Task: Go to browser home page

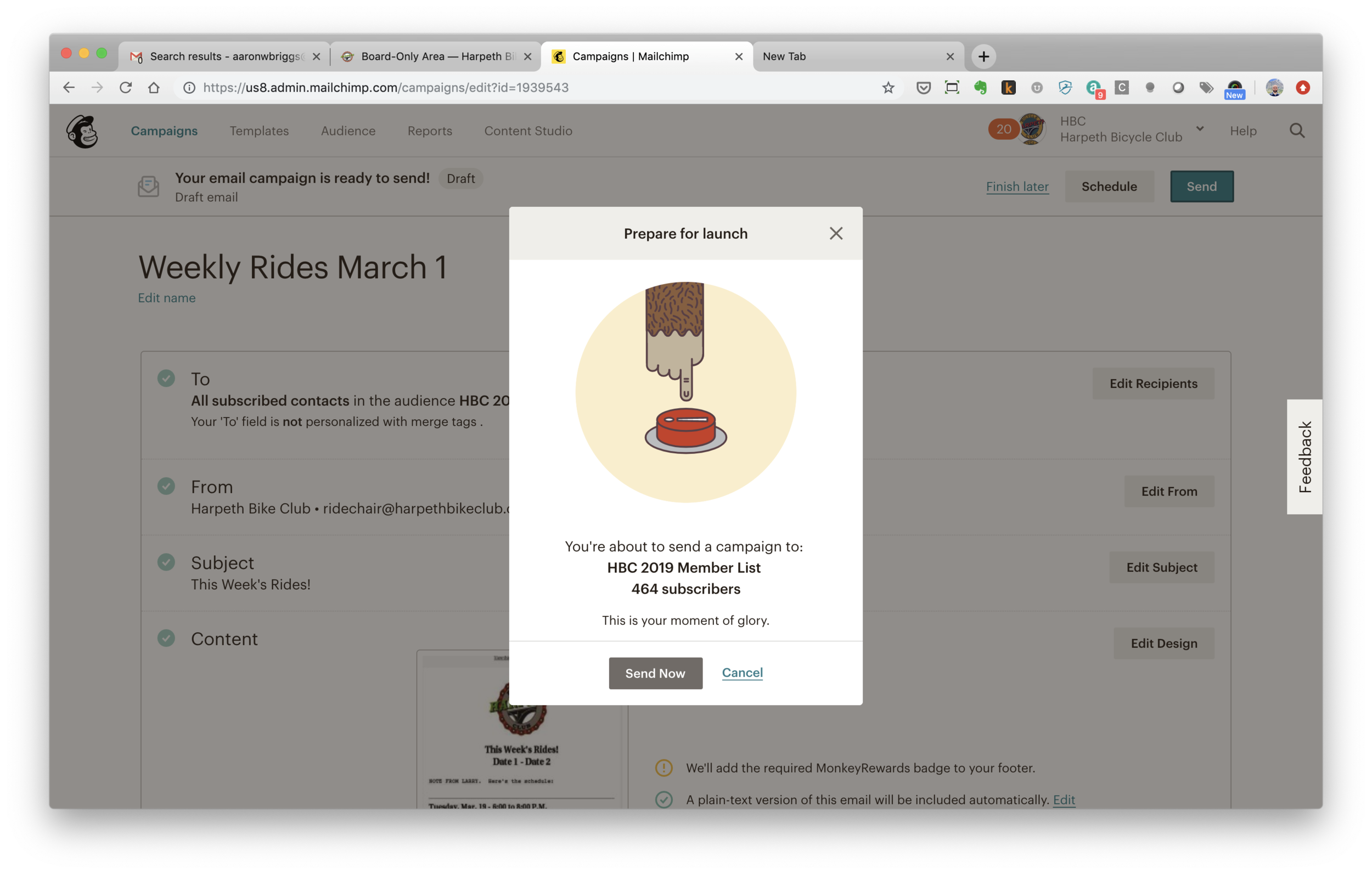Action: 154,87
